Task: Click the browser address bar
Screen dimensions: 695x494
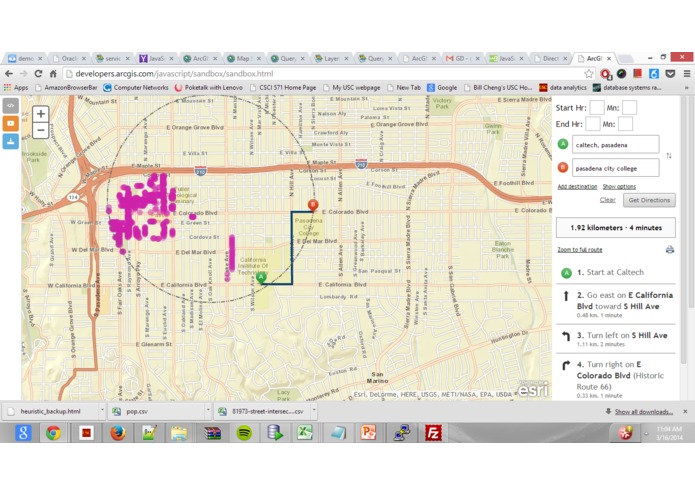Action: coord(324,74)
